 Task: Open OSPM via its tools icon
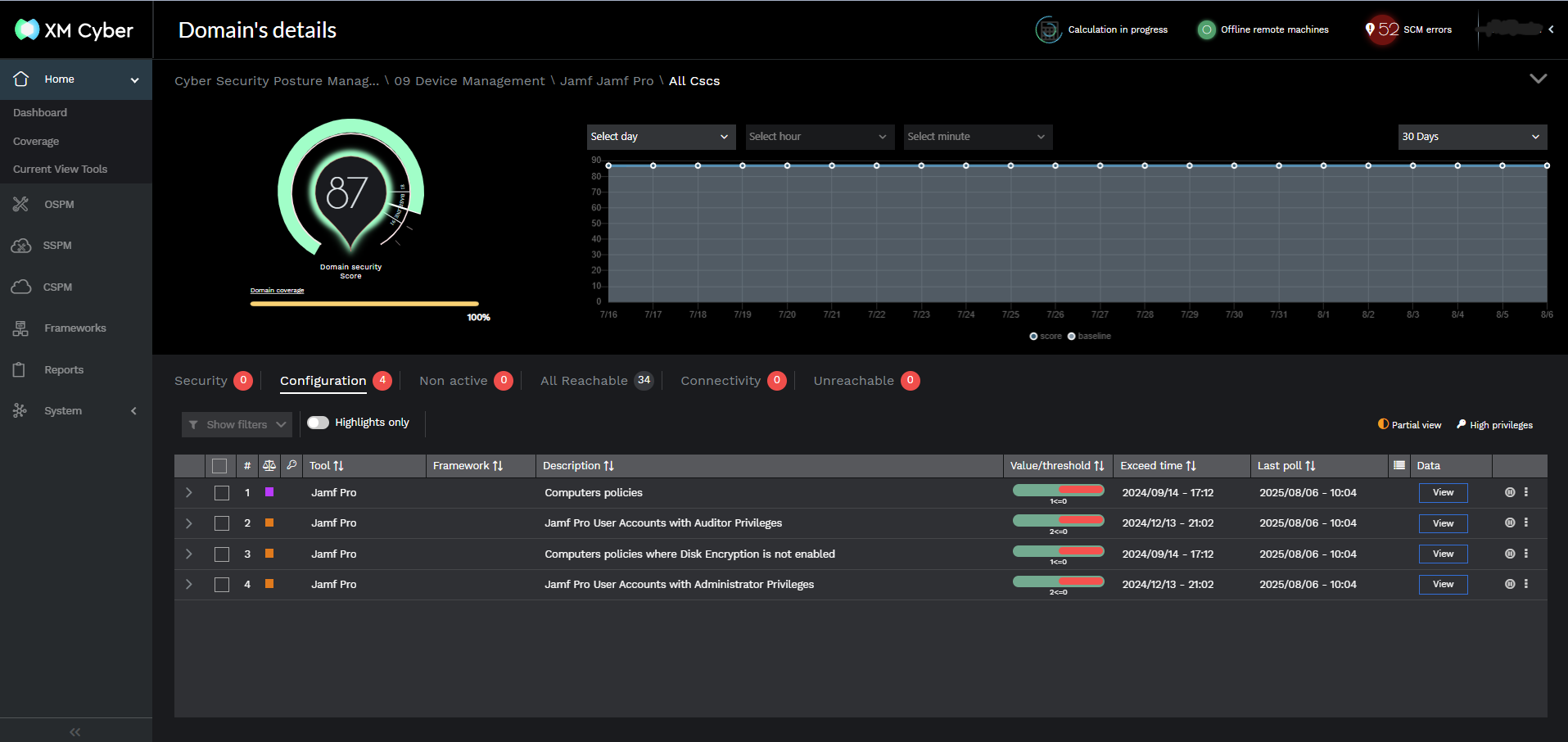click(x=20, y=204)
